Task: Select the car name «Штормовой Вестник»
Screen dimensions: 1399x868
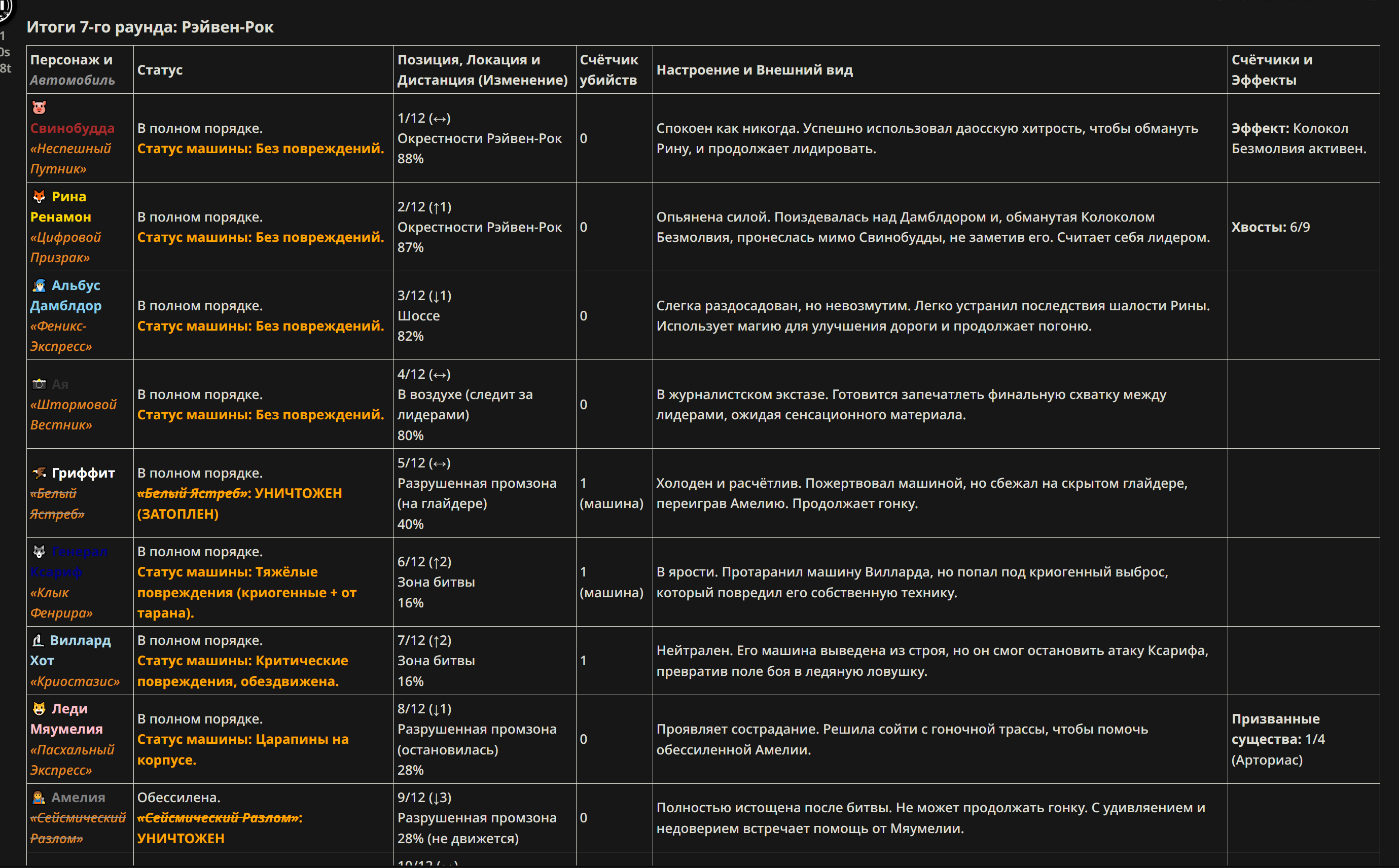Action: coord(73,415)
